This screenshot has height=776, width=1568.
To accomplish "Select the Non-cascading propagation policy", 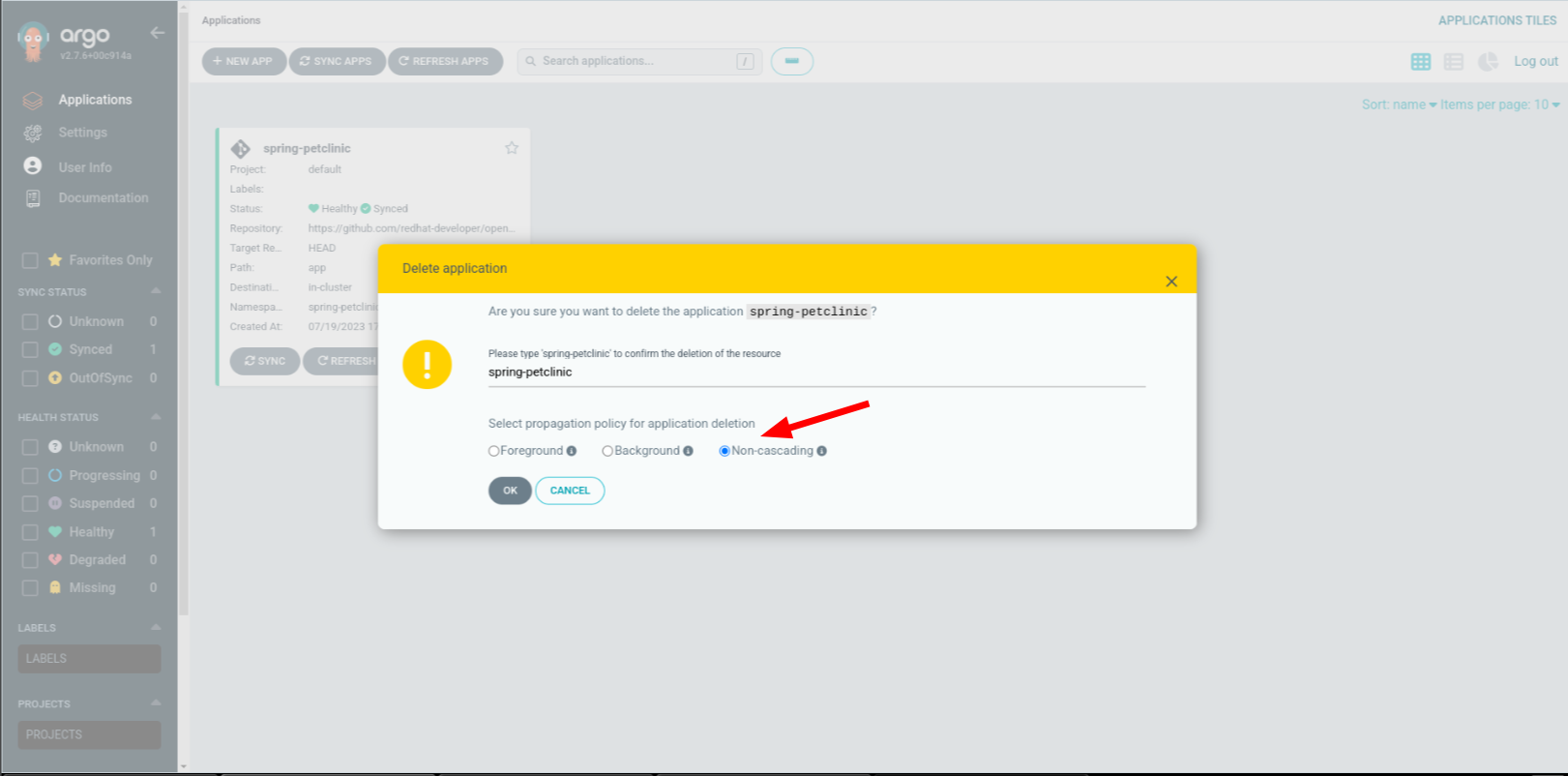I will point(725,451).
